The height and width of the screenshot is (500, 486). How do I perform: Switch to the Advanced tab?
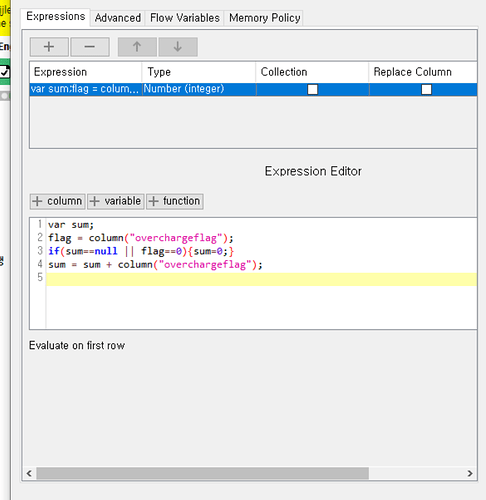pos(118,18)
